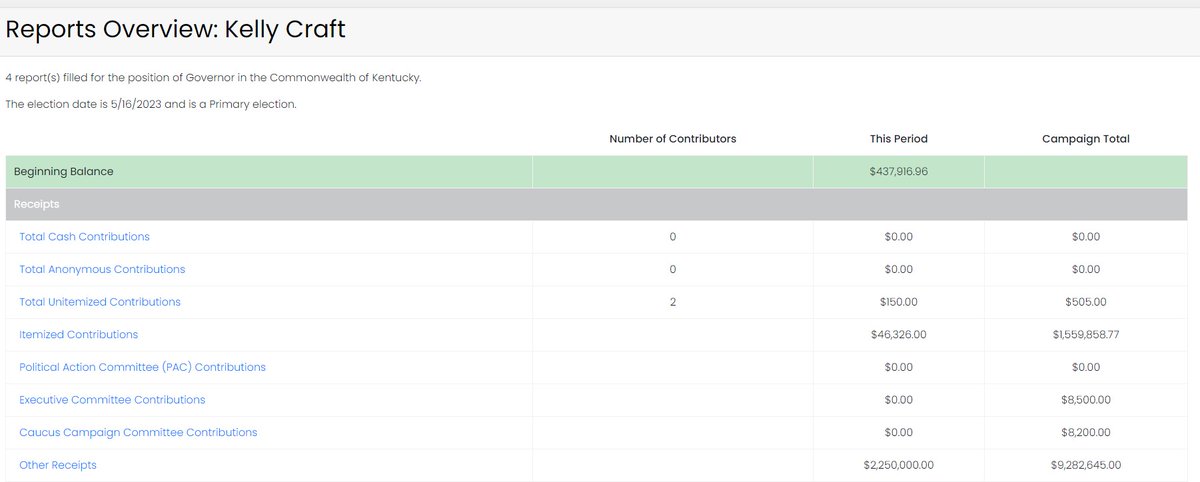Select Executive Committee this-period $0.00 value
Screen dimensions: 1200x482
[x=899, y=400]
